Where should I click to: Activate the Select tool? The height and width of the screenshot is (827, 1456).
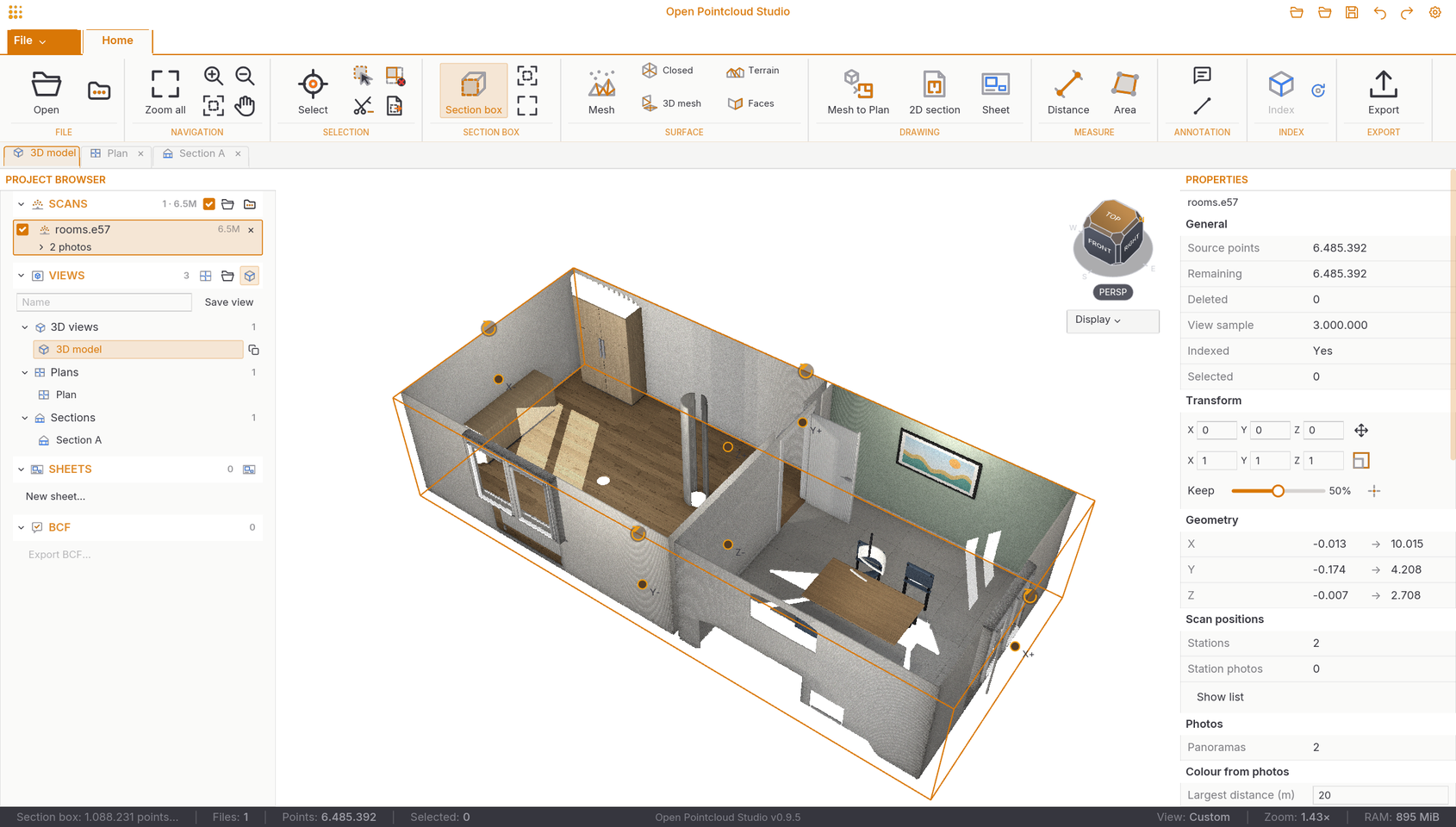pos(313,91)
